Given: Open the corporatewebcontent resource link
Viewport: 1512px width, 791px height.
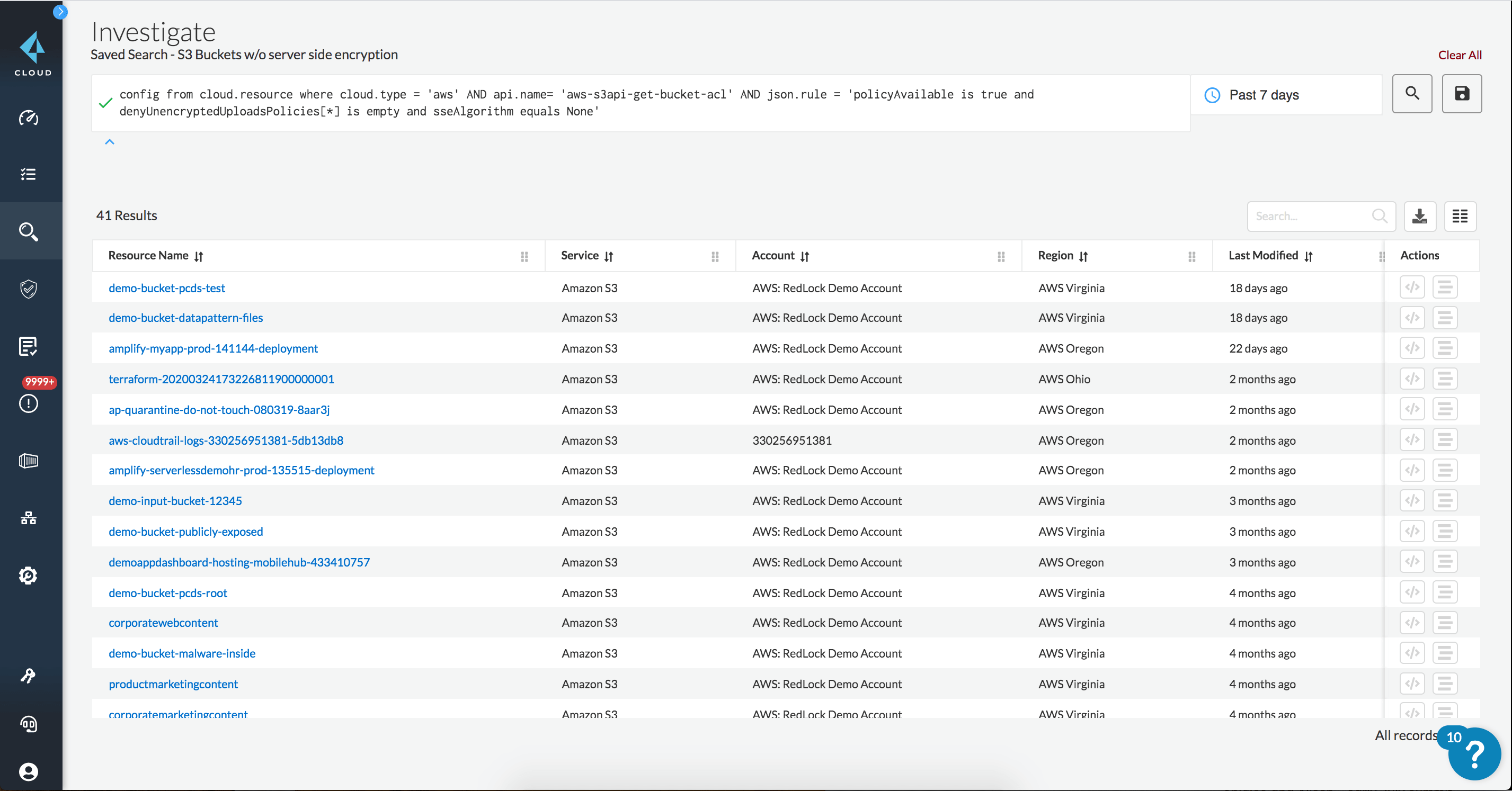Looking at the screenshot, I should [163, 623].
